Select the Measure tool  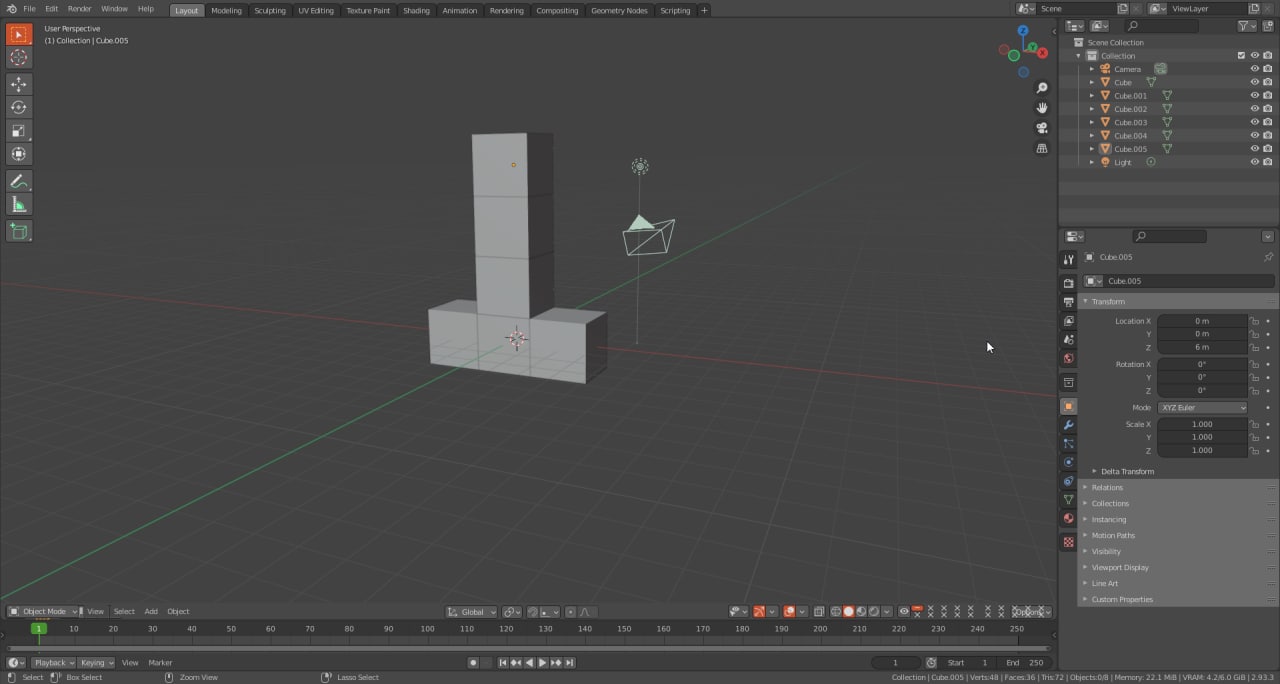click(x=18, y=205)
